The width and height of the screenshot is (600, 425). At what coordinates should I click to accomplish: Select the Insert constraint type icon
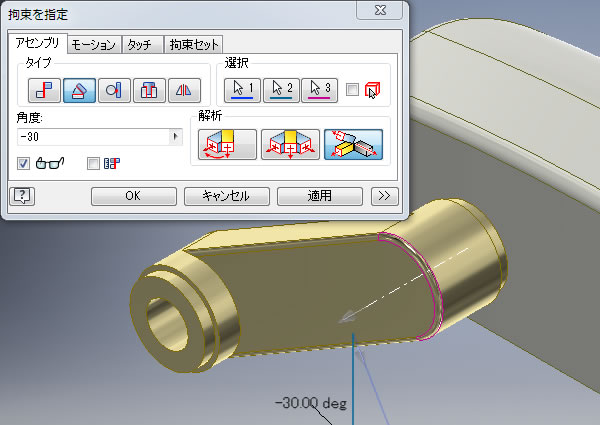pos(149,90)
